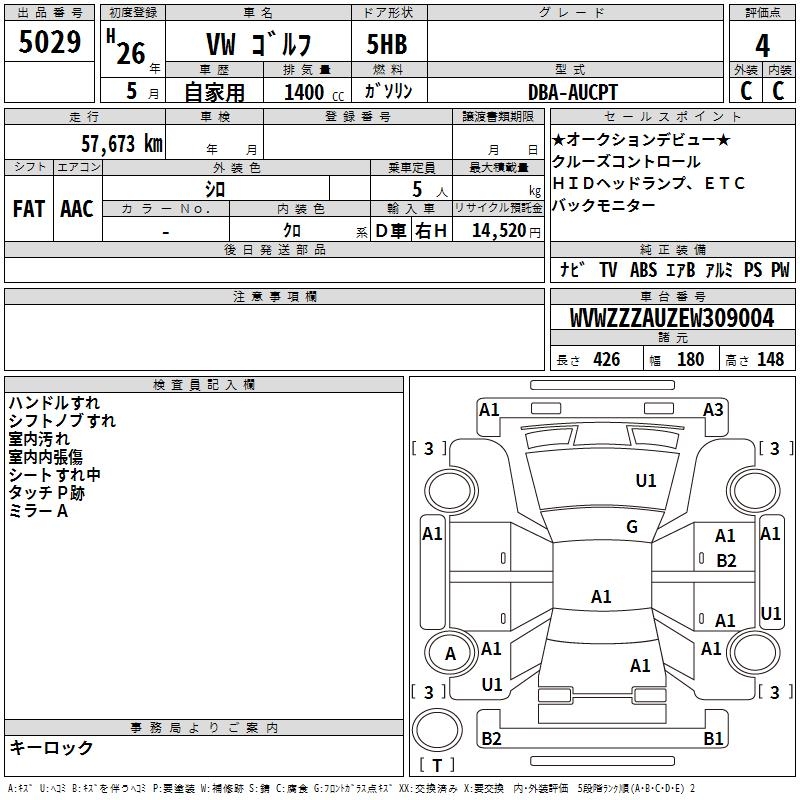This screenshot has height=800, width=800.
Task: Select the G mark on the windshield
Action: (632, 527)
